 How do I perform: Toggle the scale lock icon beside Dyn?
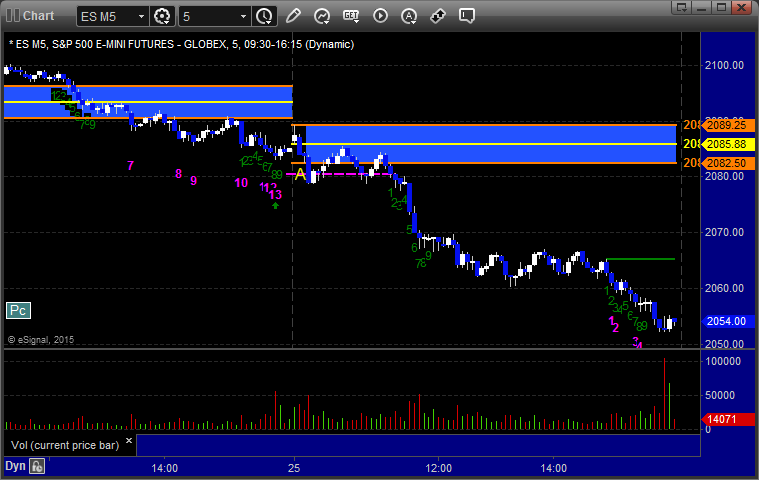point(37,466)
